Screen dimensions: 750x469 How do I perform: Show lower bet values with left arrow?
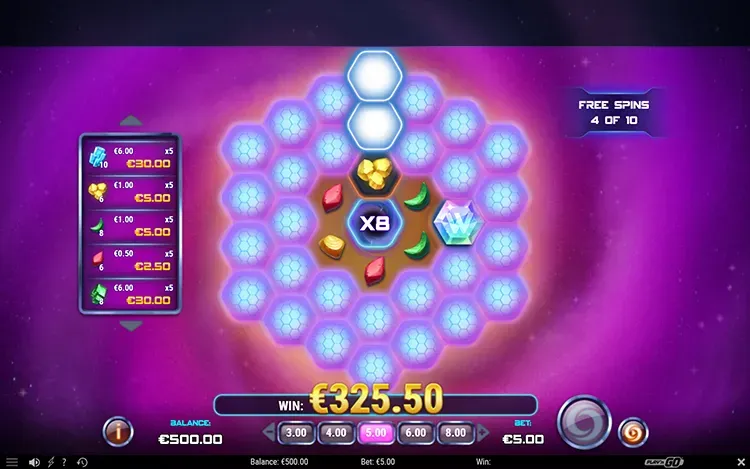[269, 433]
